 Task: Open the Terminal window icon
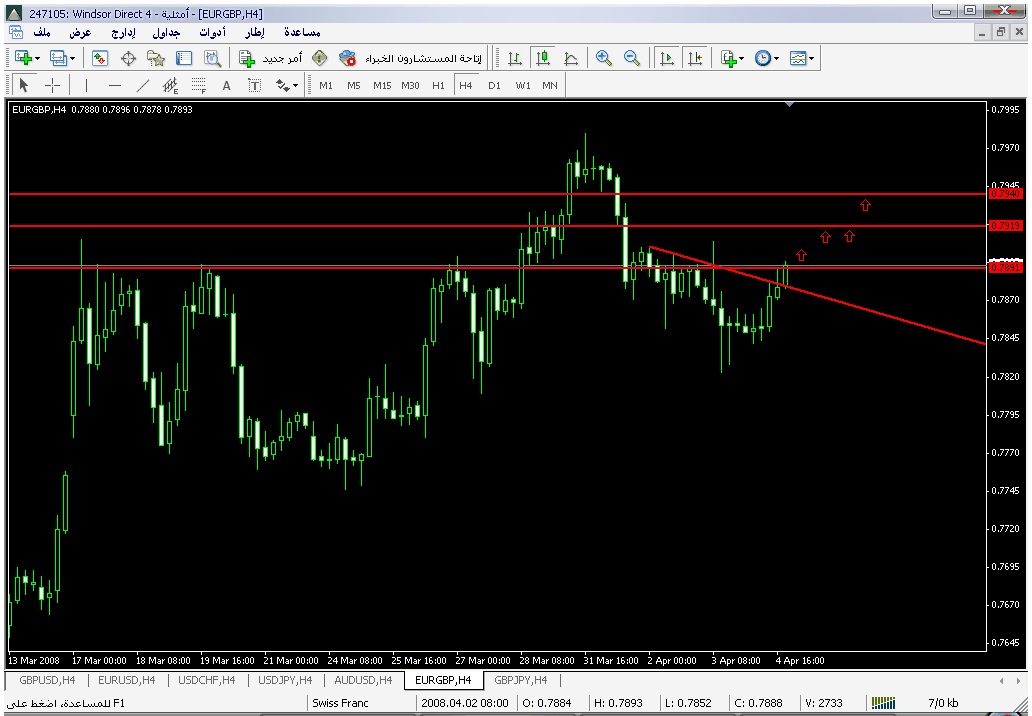(x=184, y=59)
